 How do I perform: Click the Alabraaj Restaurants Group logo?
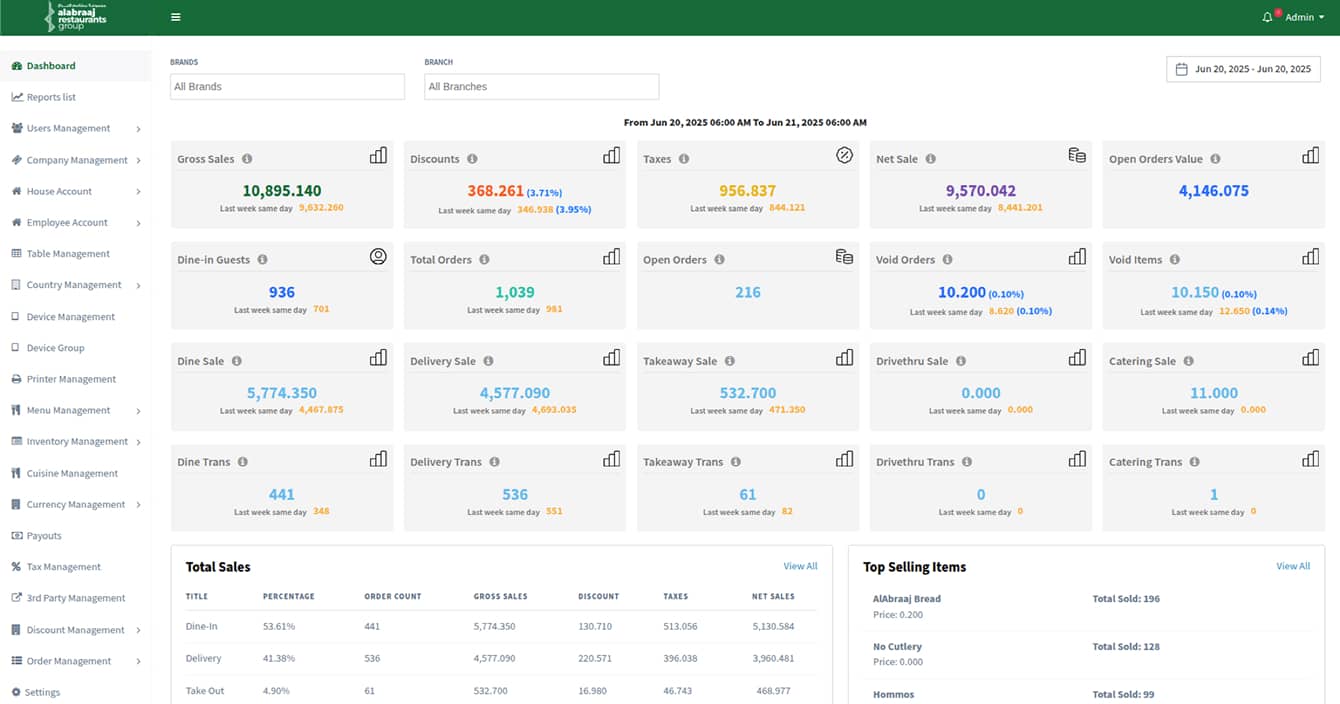click(x=76, y=17)
